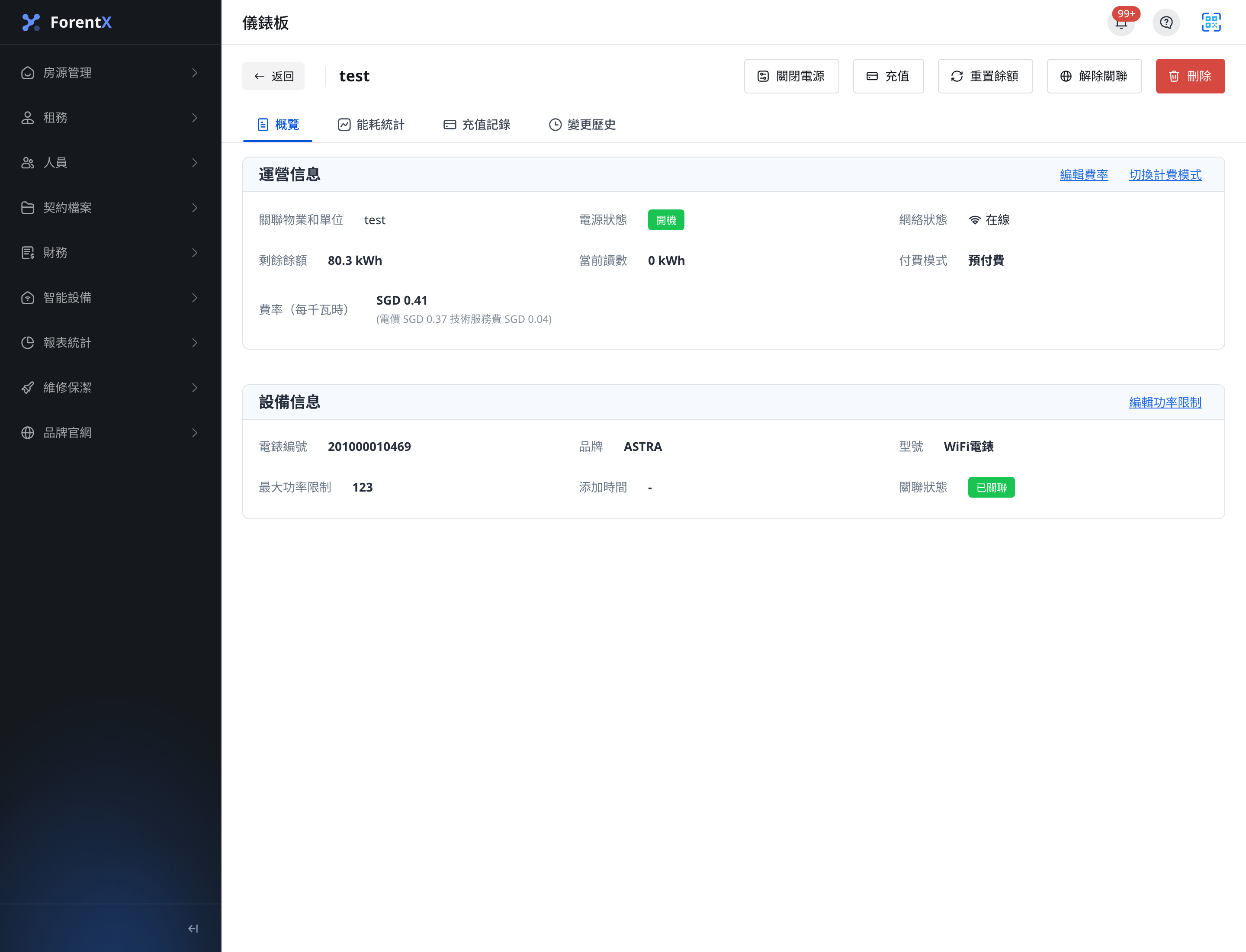Click the 重置餘額 reset balance button
The width and height of the screenshot is (1246, 952).
point(985,76)
